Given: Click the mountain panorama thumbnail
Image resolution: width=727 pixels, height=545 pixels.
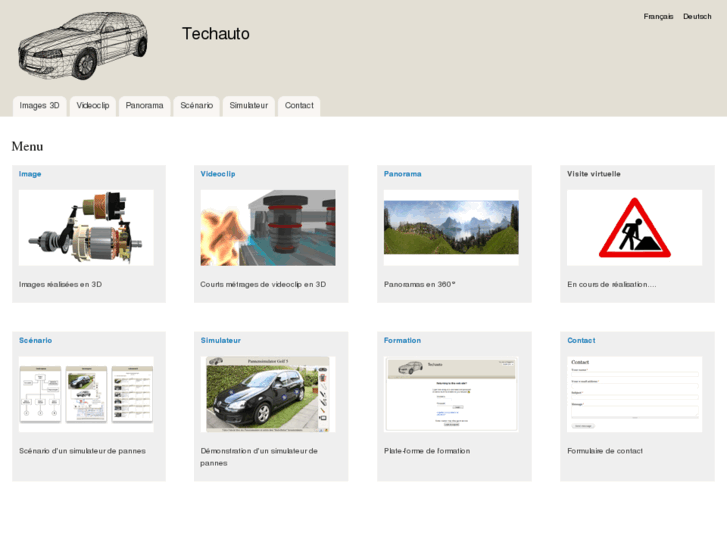Looking at the screenshot, I should coord(451,227).
